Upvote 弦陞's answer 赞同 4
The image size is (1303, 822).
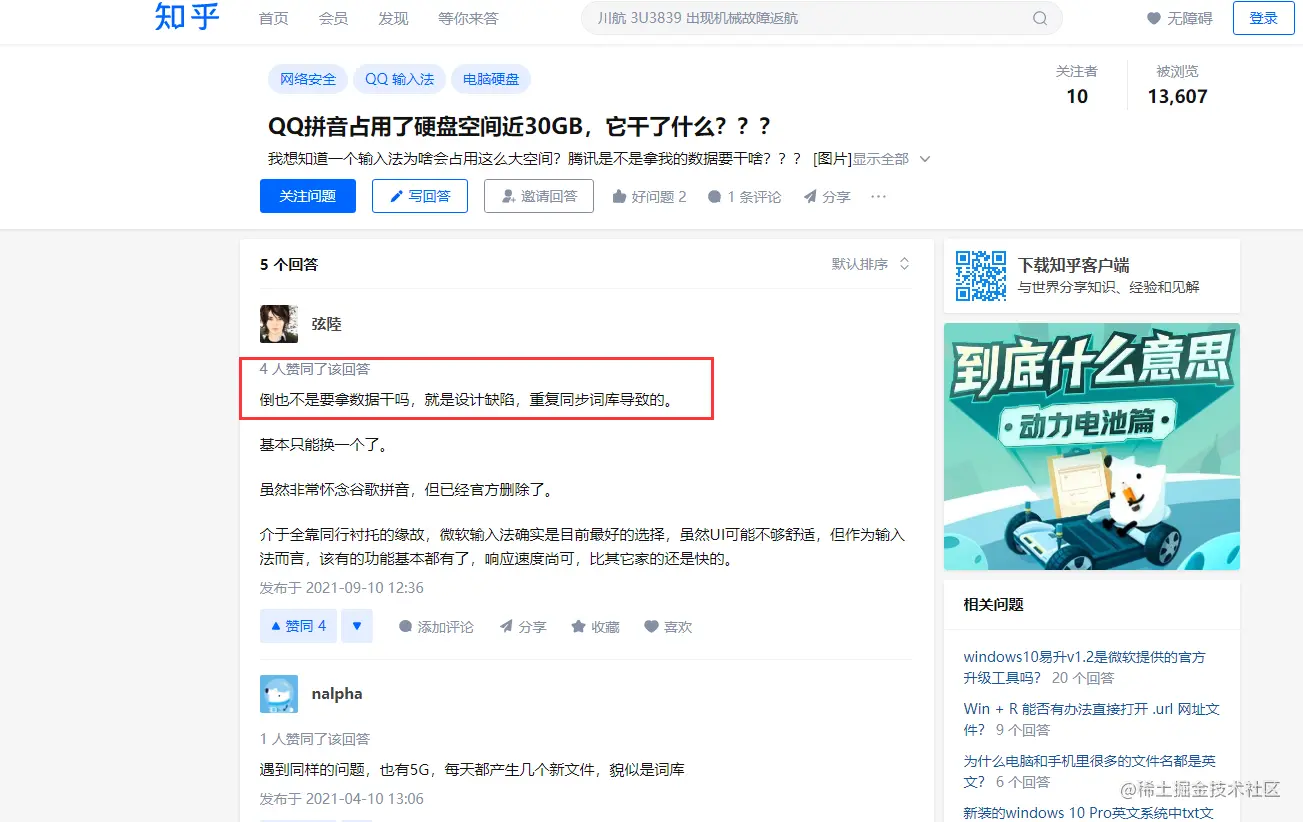coord(298,626)
